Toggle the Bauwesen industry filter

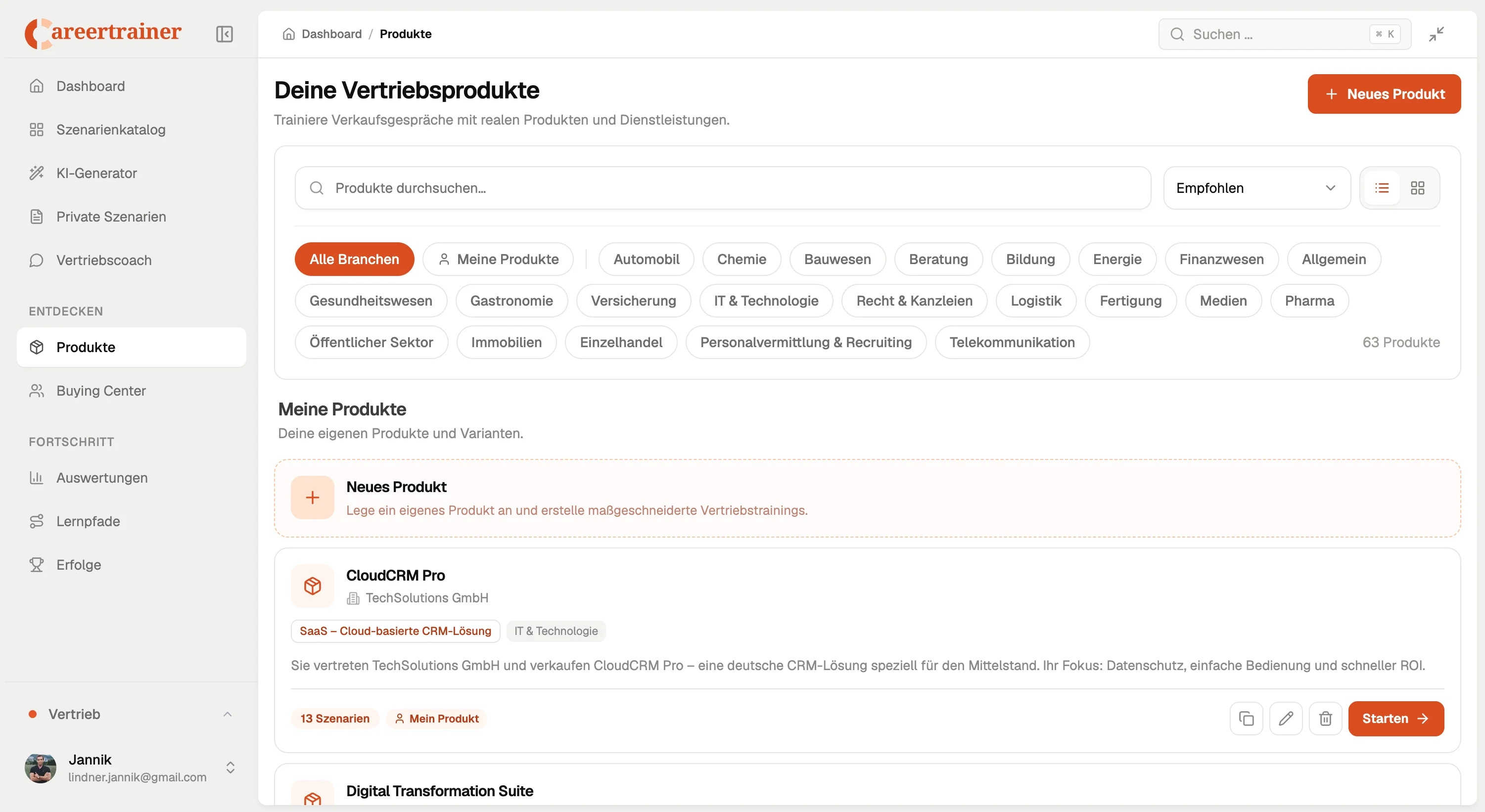(837, 259)
